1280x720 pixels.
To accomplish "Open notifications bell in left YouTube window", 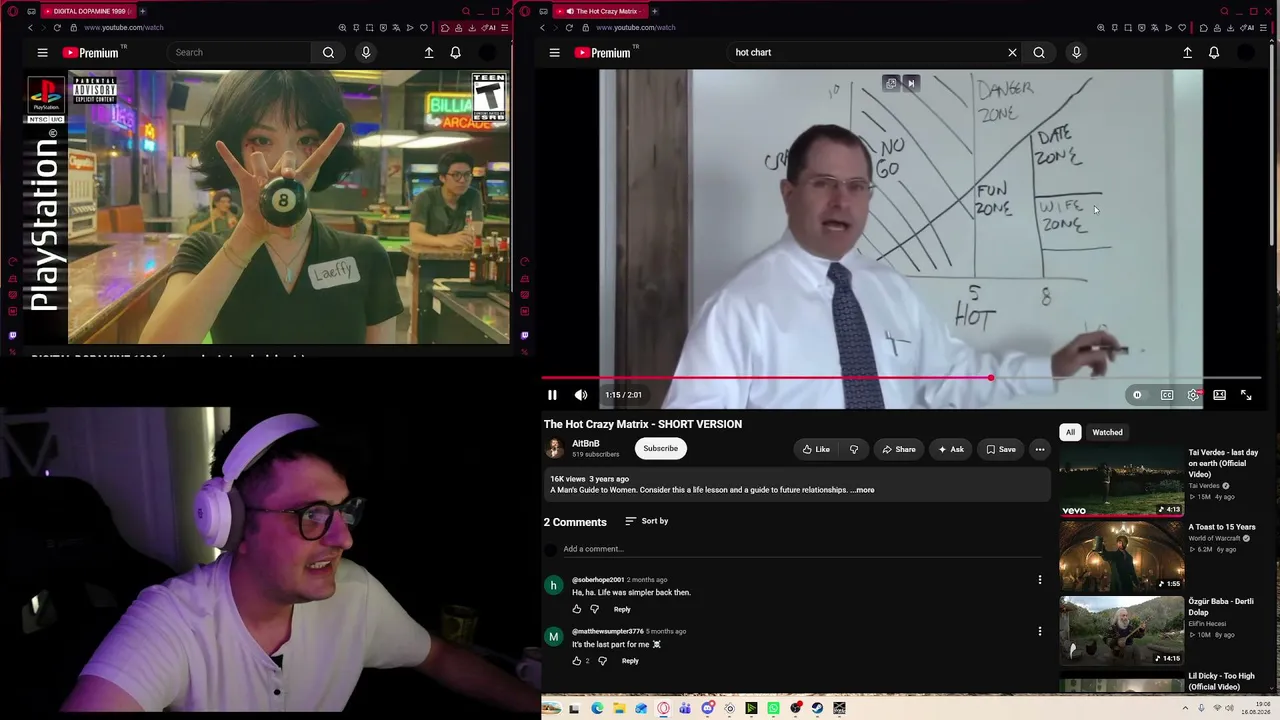I will 455,52.
